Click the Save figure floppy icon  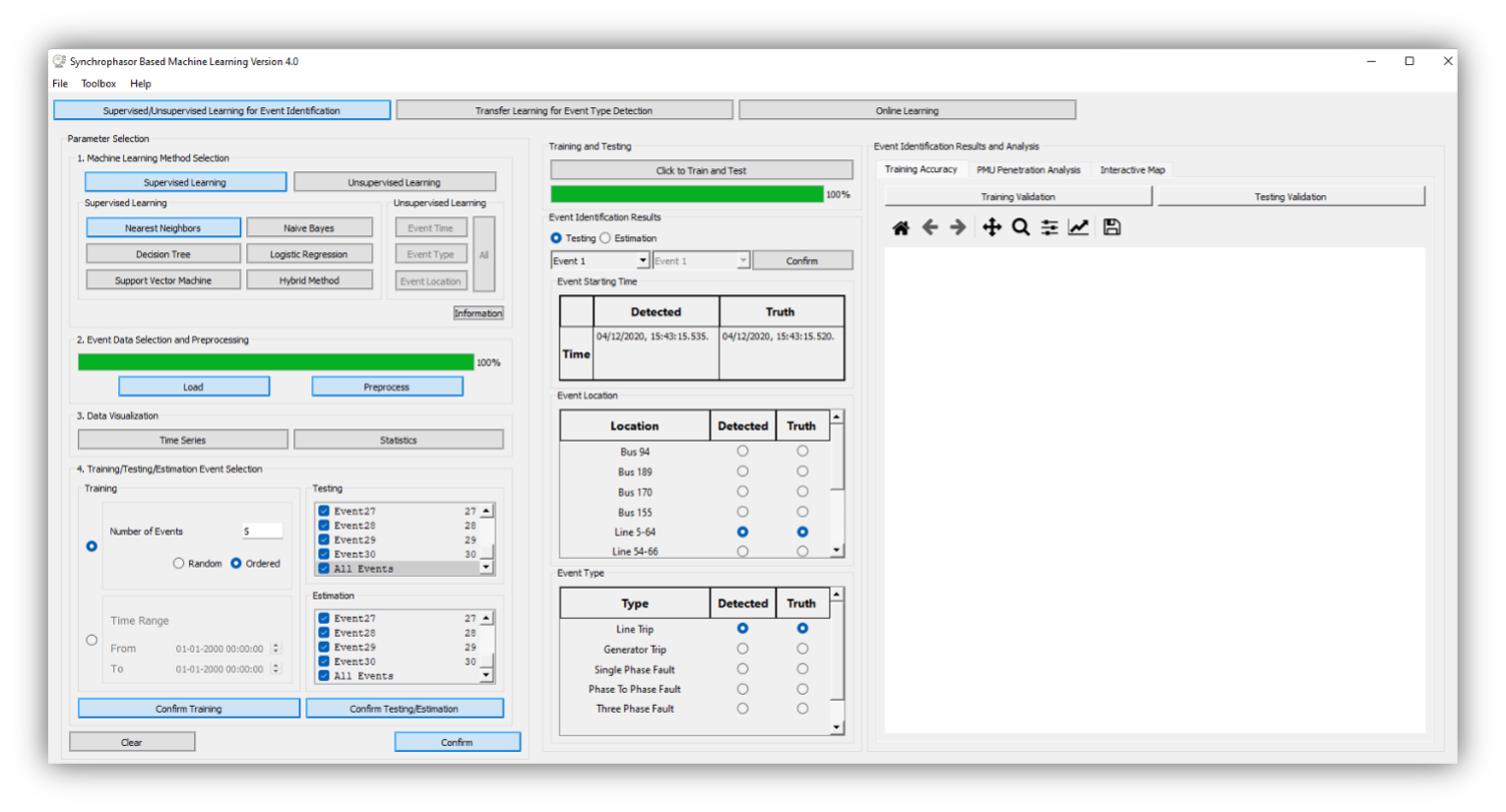pyautogui.click(x=1111, y=228)
